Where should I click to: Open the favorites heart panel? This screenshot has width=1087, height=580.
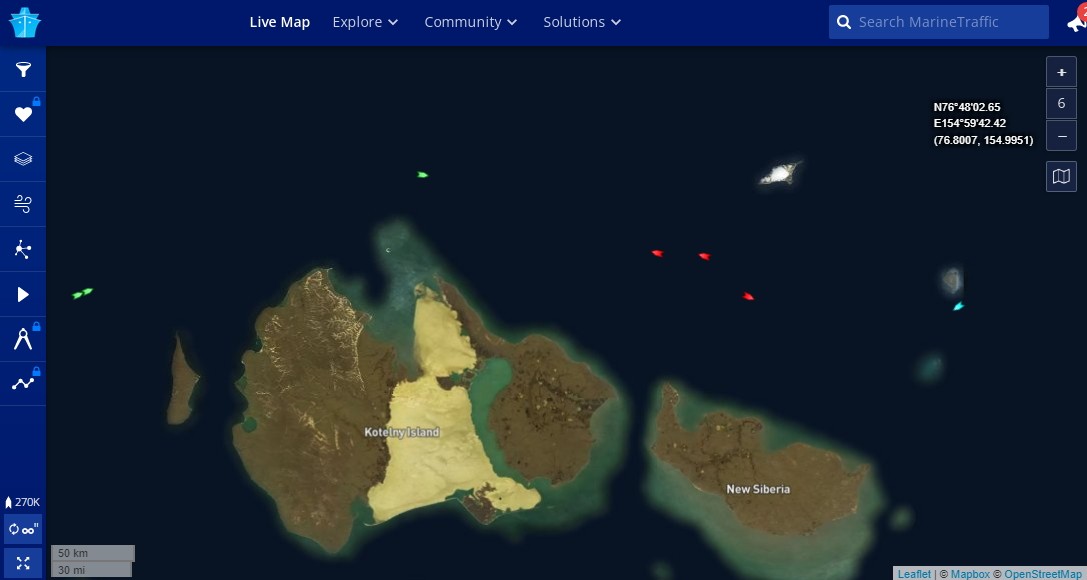[x=23, y=115]
